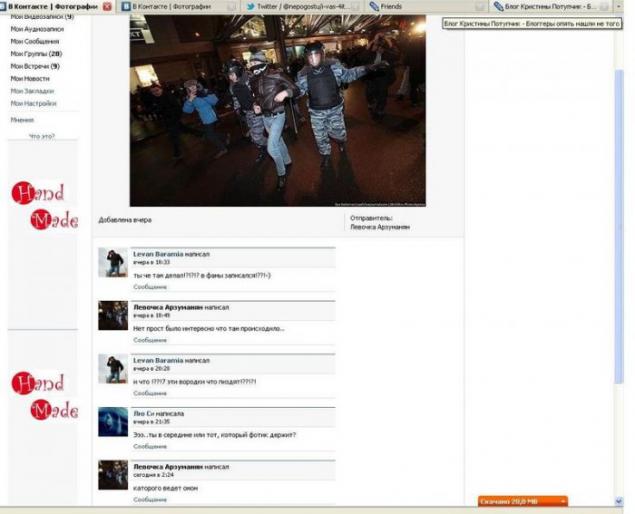The image size is (635, 514).
Task: Open Мои Встречи (9)
Action: coord(35,66)
